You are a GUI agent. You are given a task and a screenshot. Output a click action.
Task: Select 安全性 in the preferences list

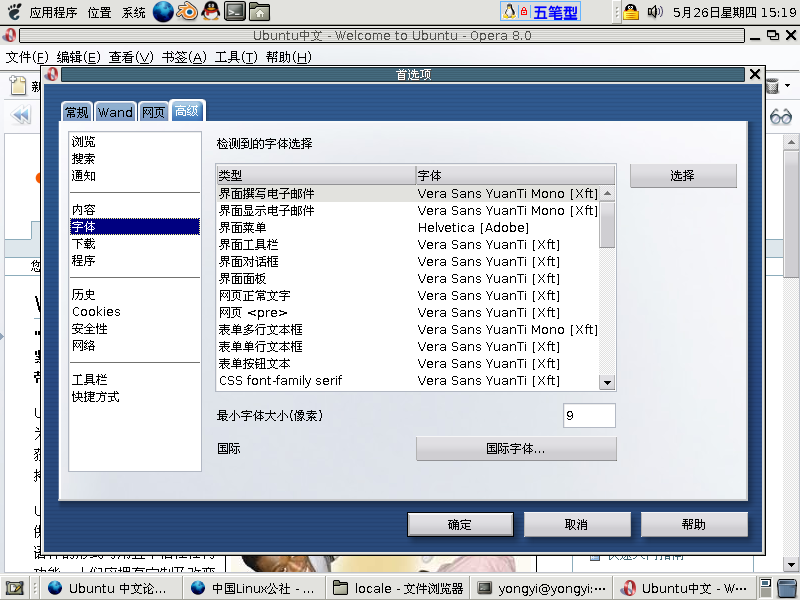click(x=135, y=329)
